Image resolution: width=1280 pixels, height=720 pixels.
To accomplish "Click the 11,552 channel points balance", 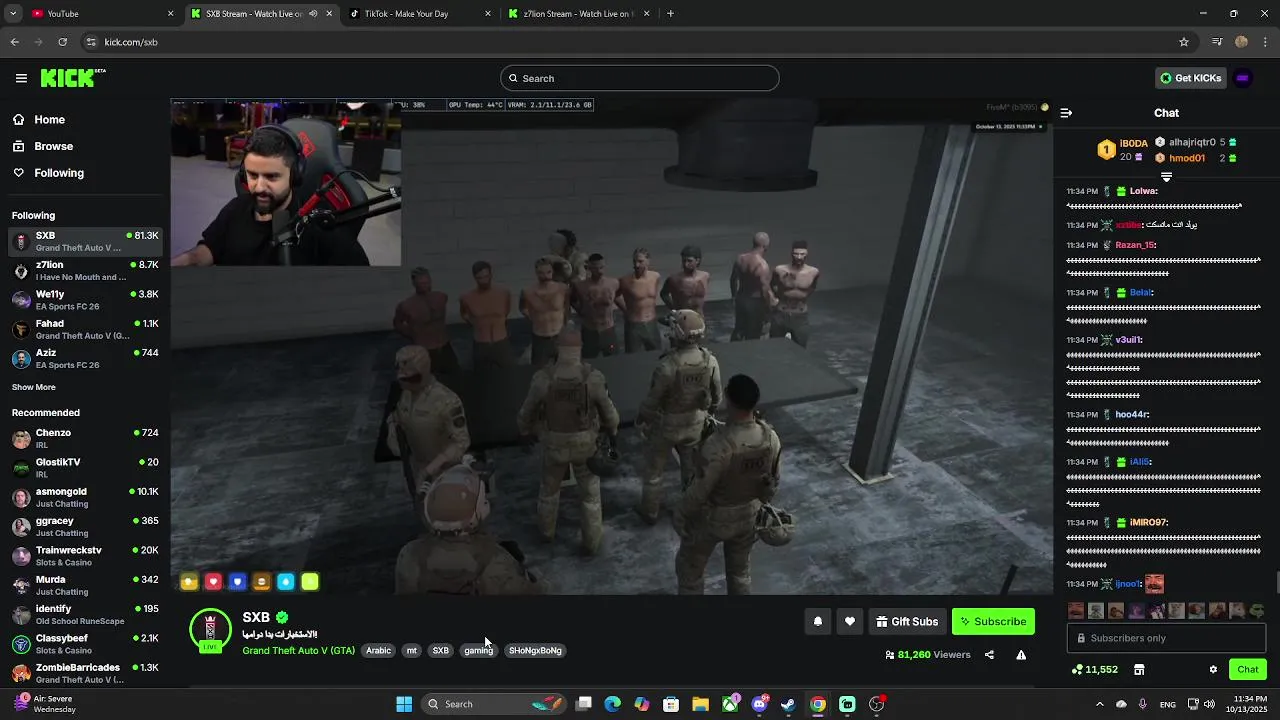I will click(1094, 669).
